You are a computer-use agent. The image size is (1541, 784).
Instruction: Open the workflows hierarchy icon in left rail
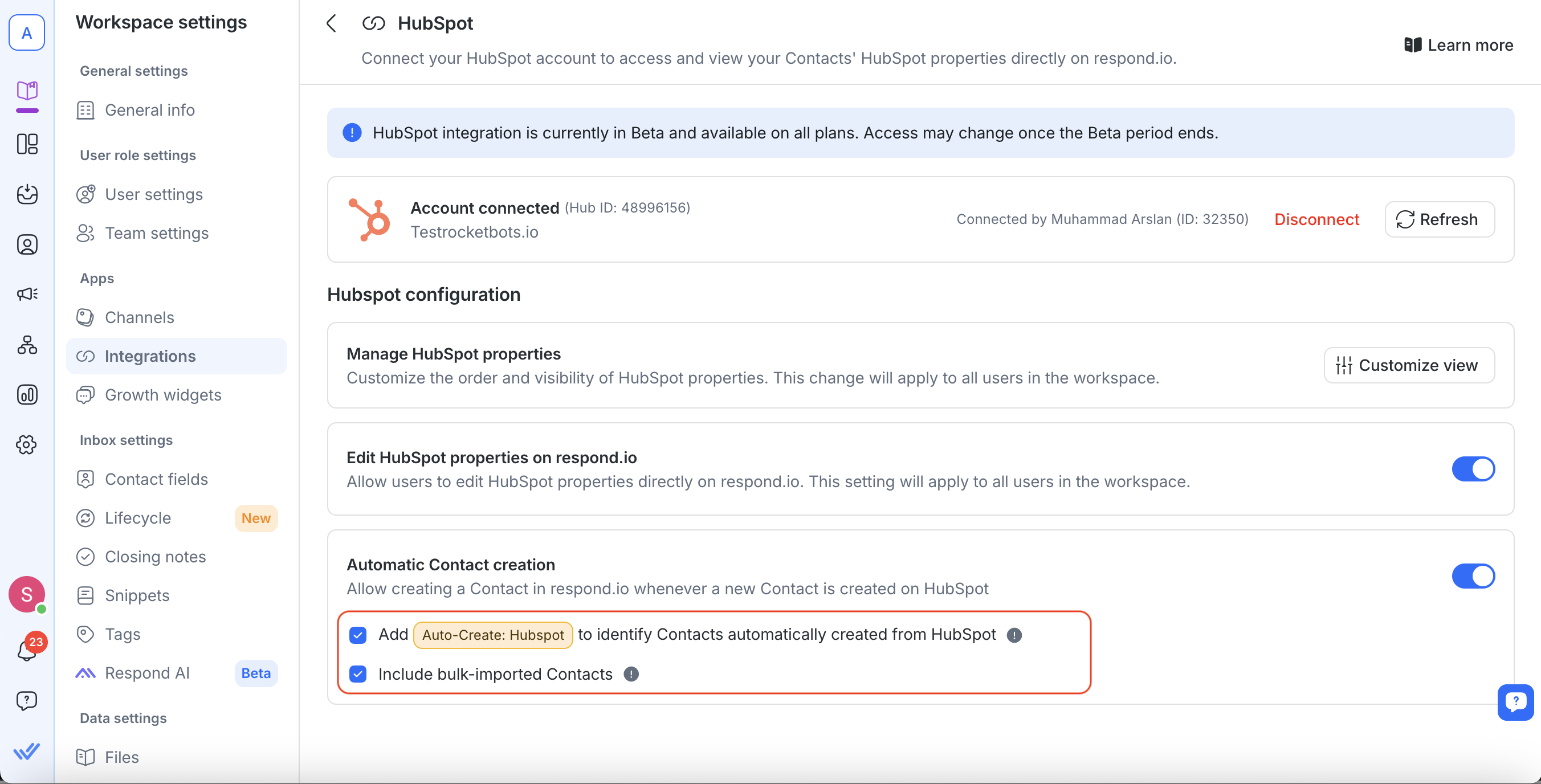click(x=27, y=345)
